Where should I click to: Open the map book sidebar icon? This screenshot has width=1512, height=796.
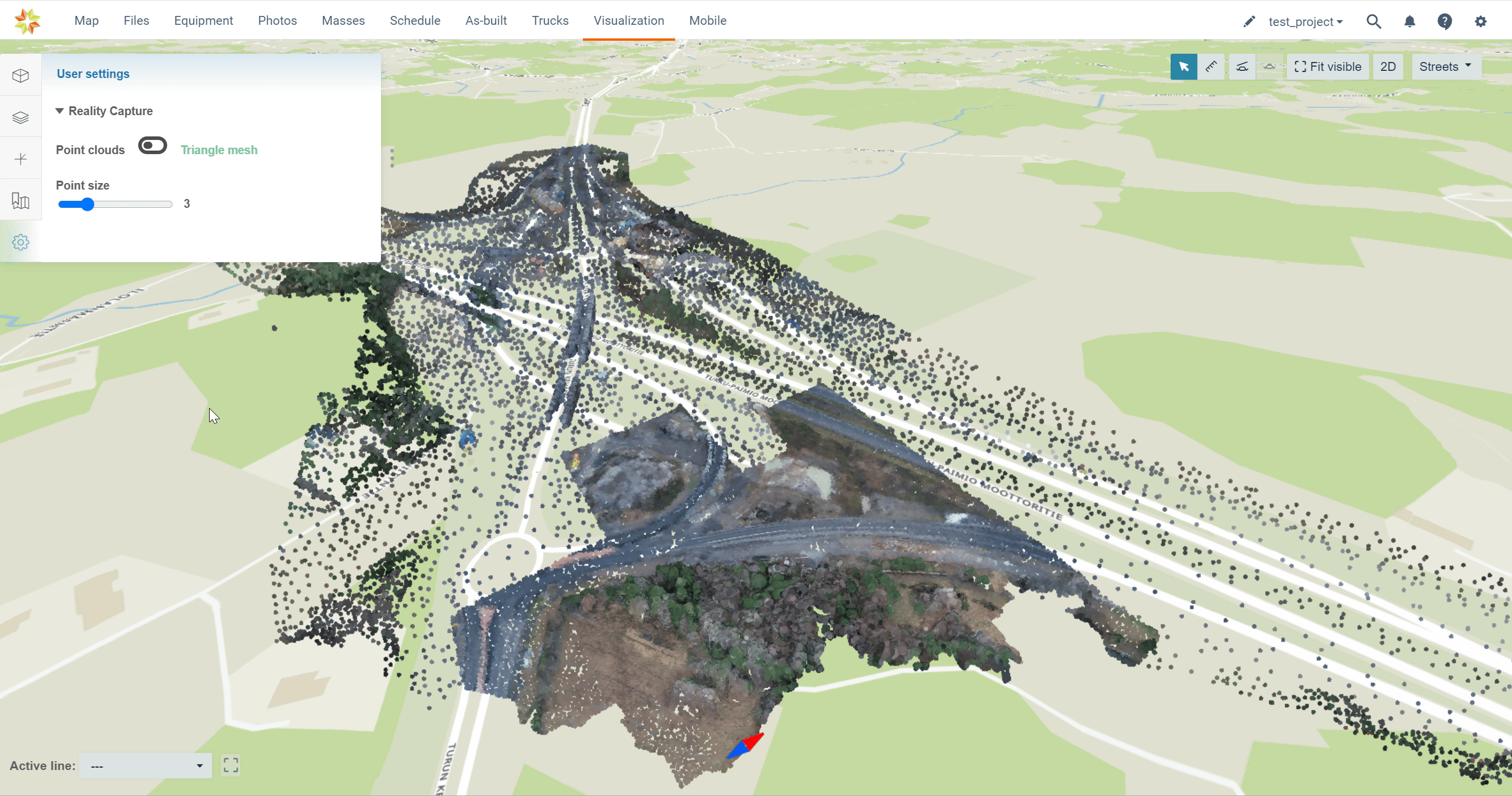tap(21, 201)
